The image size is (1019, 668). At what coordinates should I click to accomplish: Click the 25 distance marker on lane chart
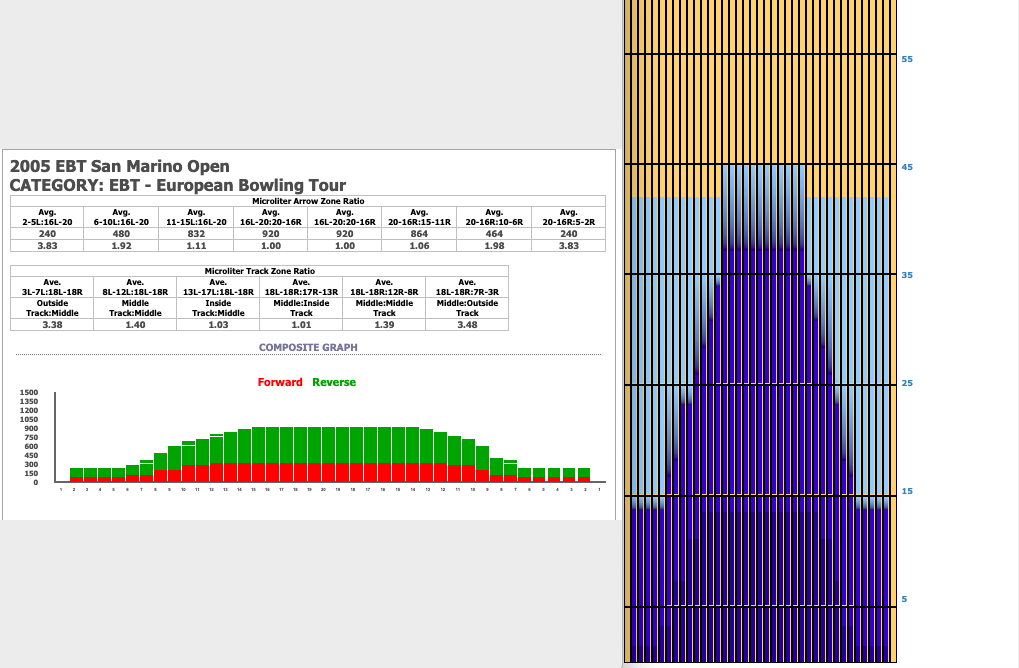click(x=907, y=383)
